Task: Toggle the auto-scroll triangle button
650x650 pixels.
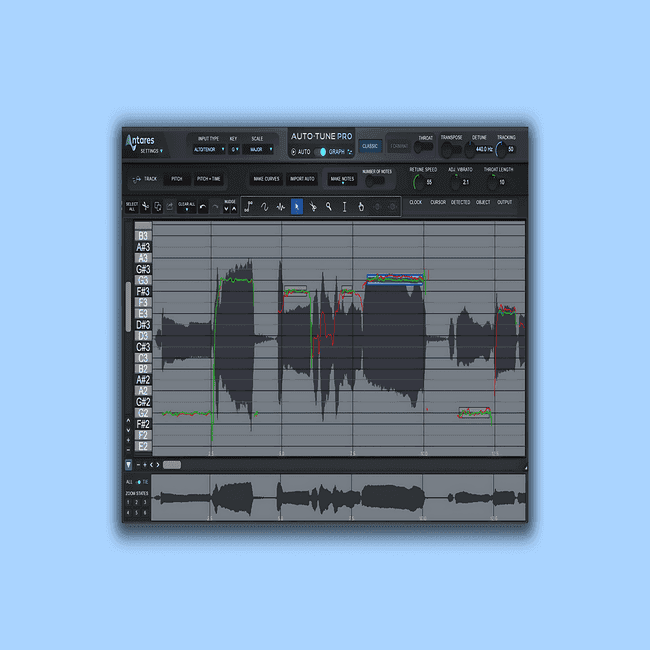Action: 129,465
